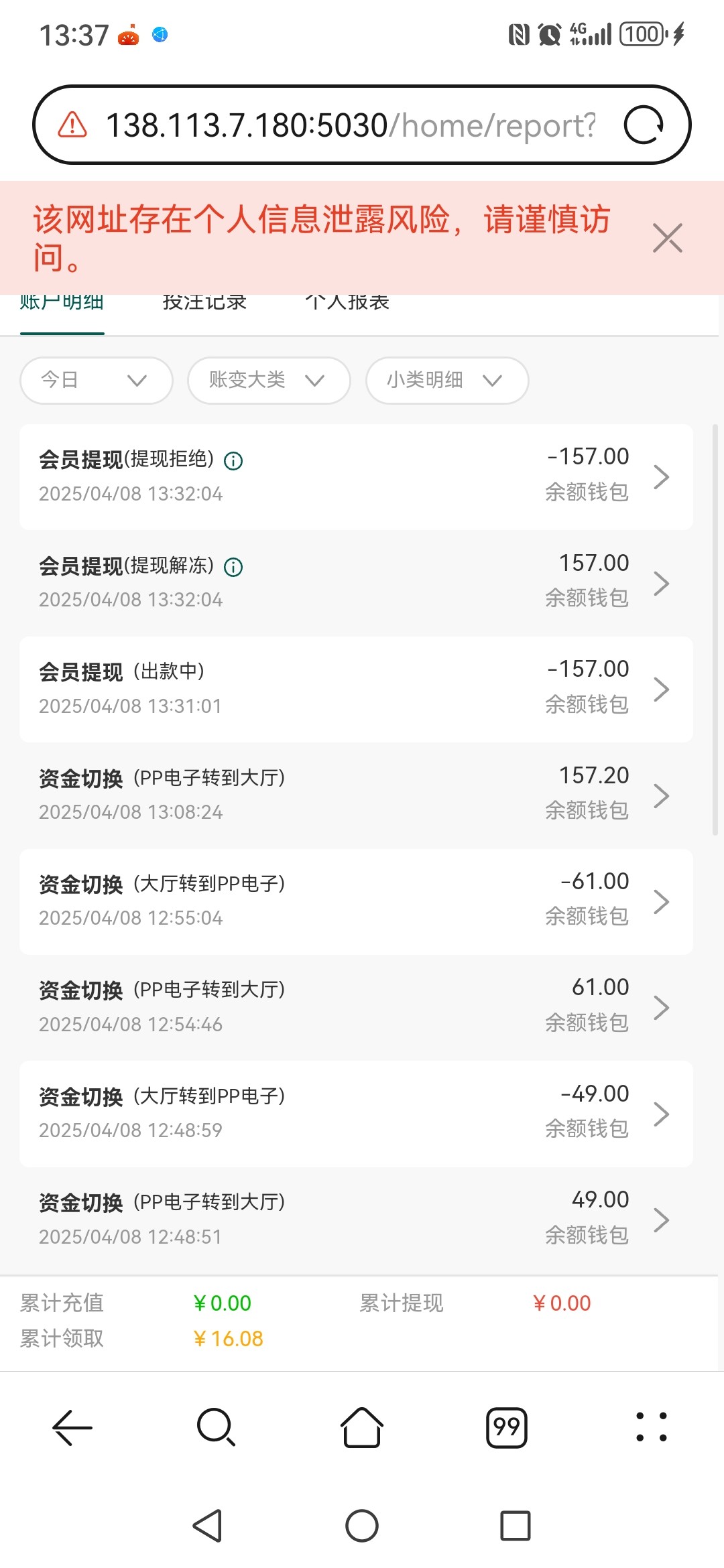Viewport: 724px width, 1568px height.
Task: Tap the info icon beside 提现拒绝
Action: tap(233, 461)
